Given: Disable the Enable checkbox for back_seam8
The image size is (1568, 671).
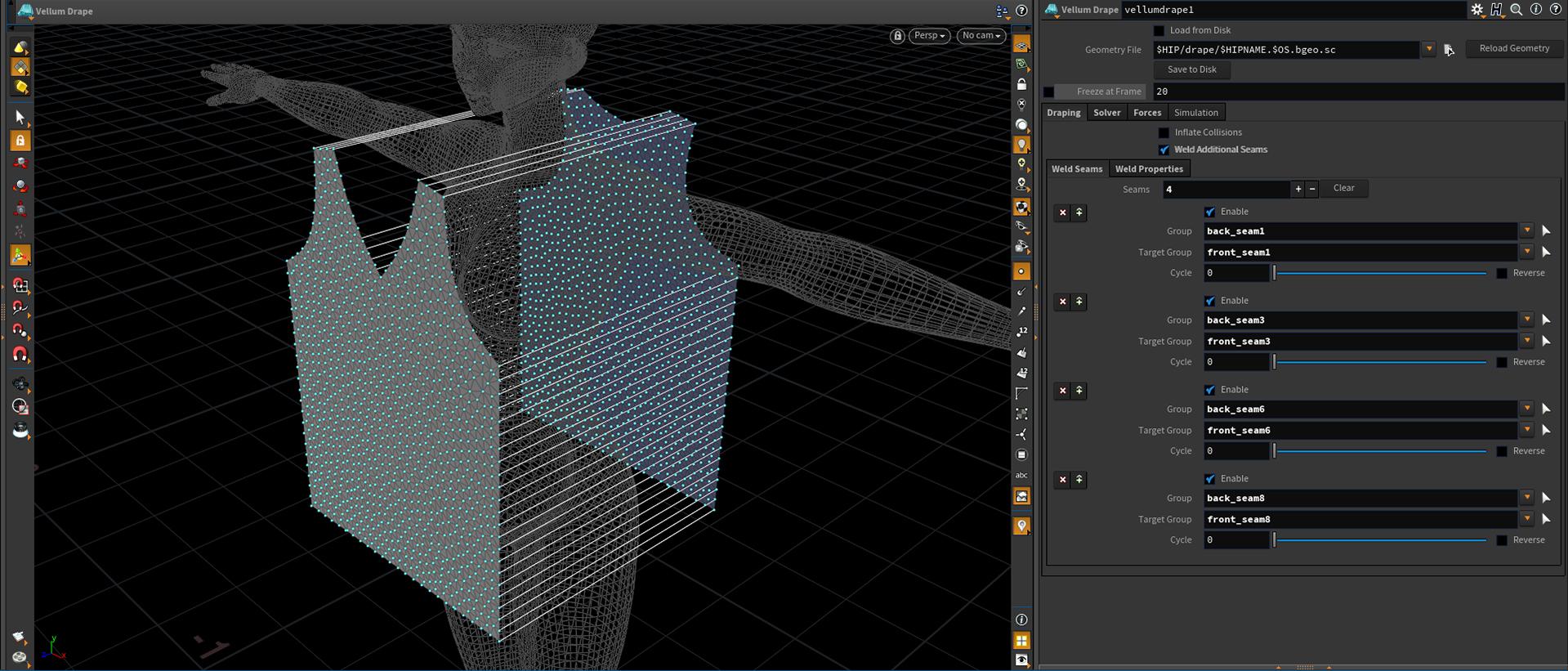Looking at the screenshot, I should pyautogui.click(x=1210, y=479).
